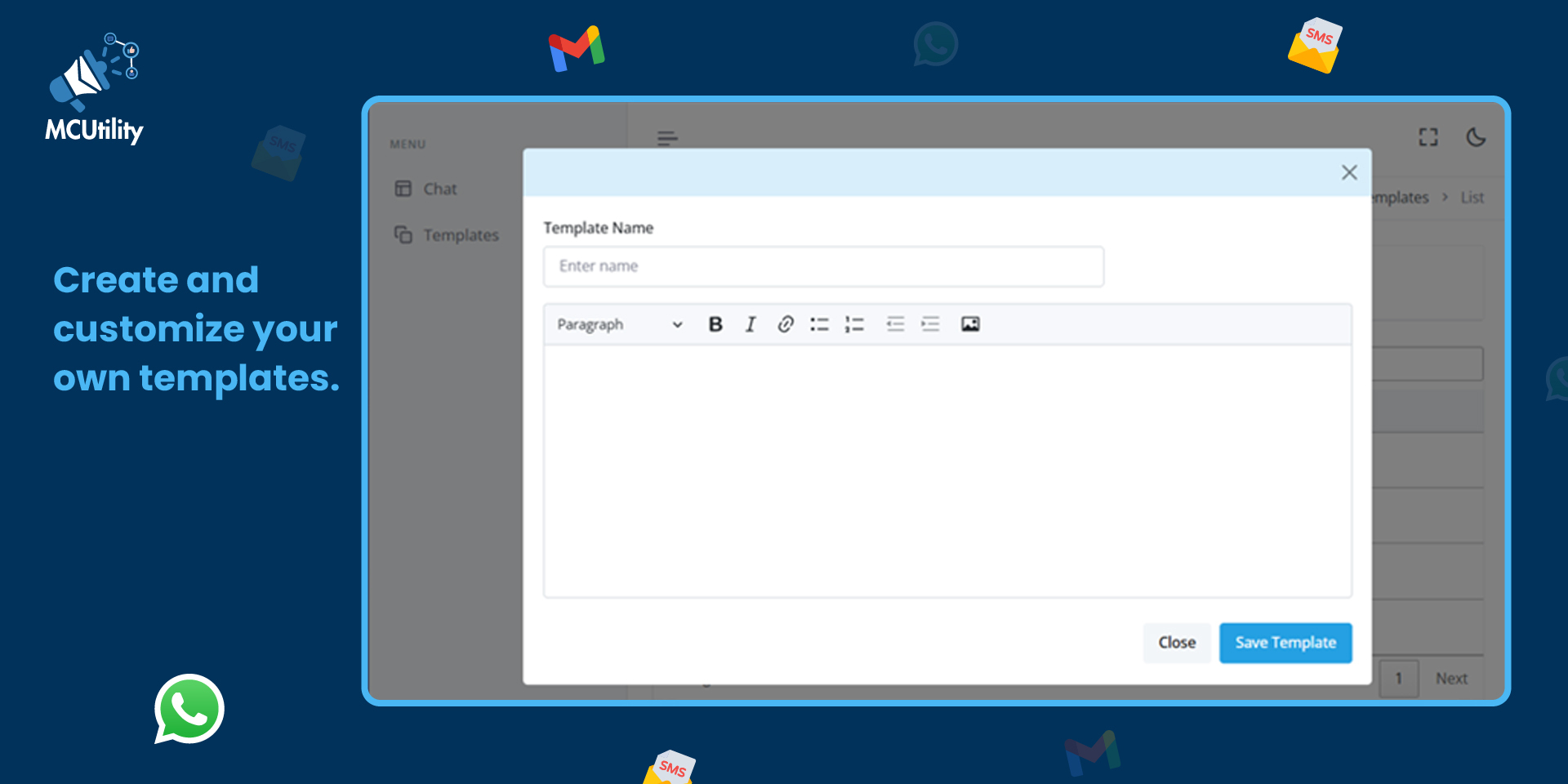
Task: Go to Next page in pagination
Action: (x=1451, y=679)
